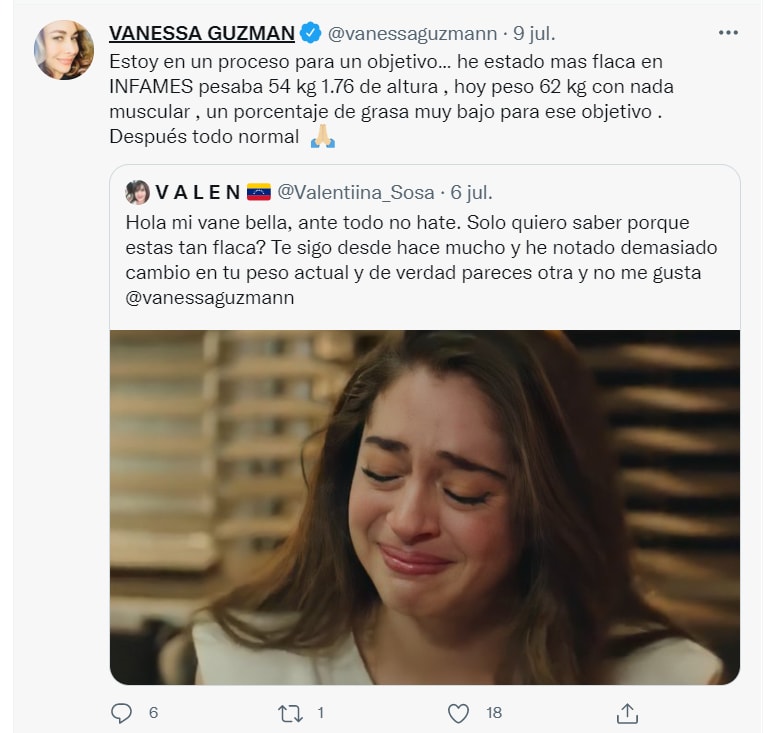The image size is (765, 733).
Task: Click @vanessaguzmann mention in quoted tweet
Action: [205, 298]
